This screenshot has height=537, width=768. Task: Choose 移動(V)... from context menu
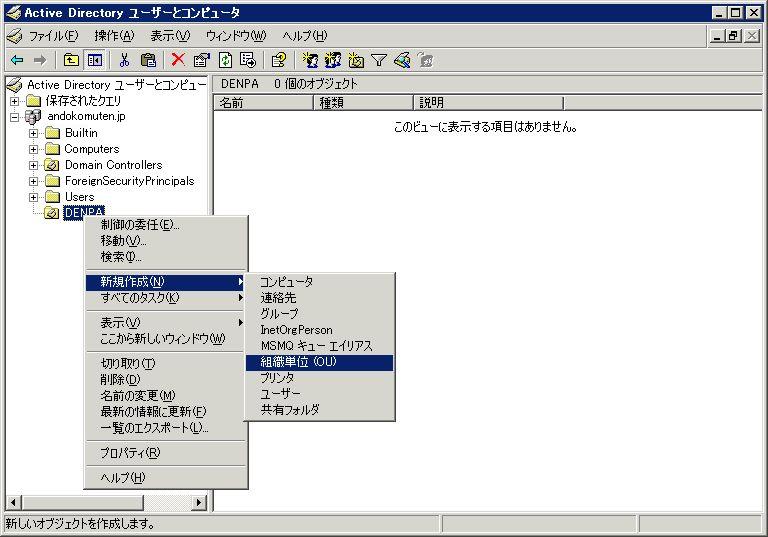(166, 241)
